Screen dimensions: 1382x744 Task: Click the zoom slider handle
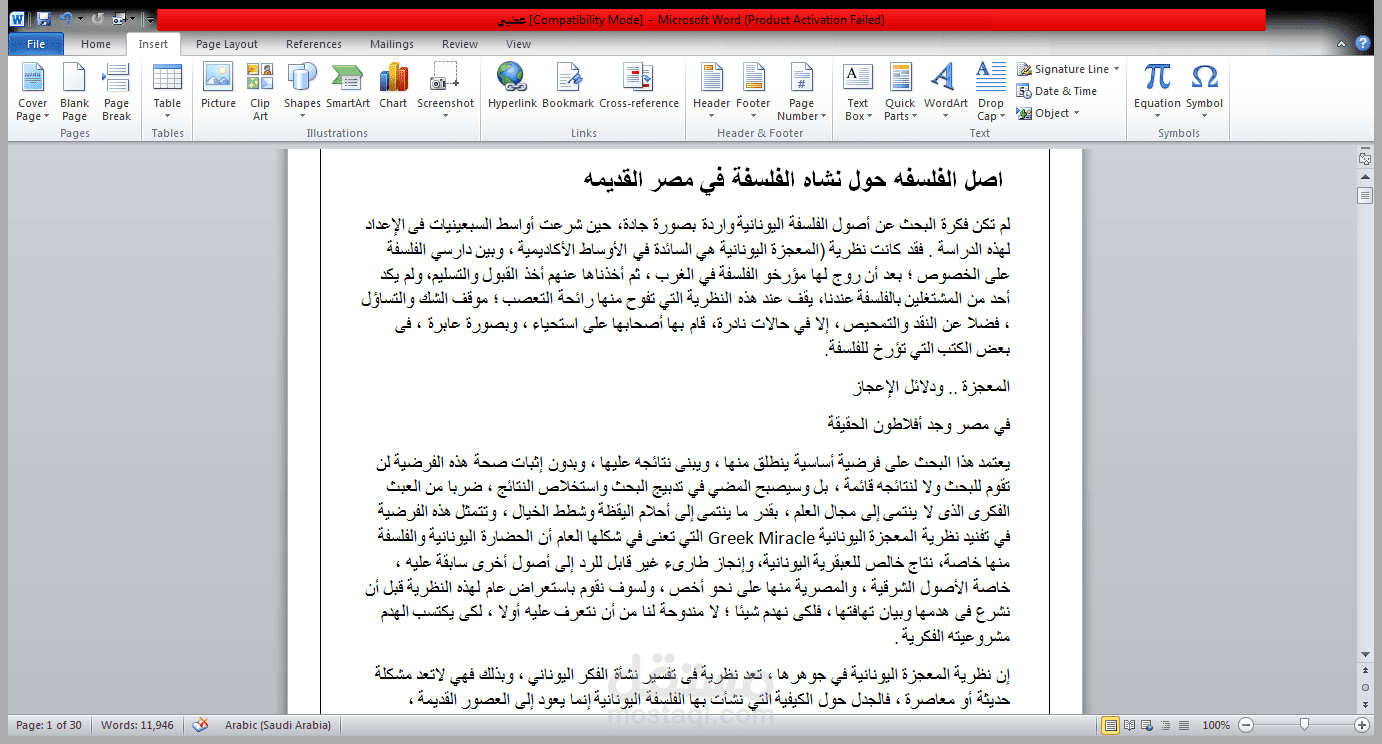(x=1304, y=725)
